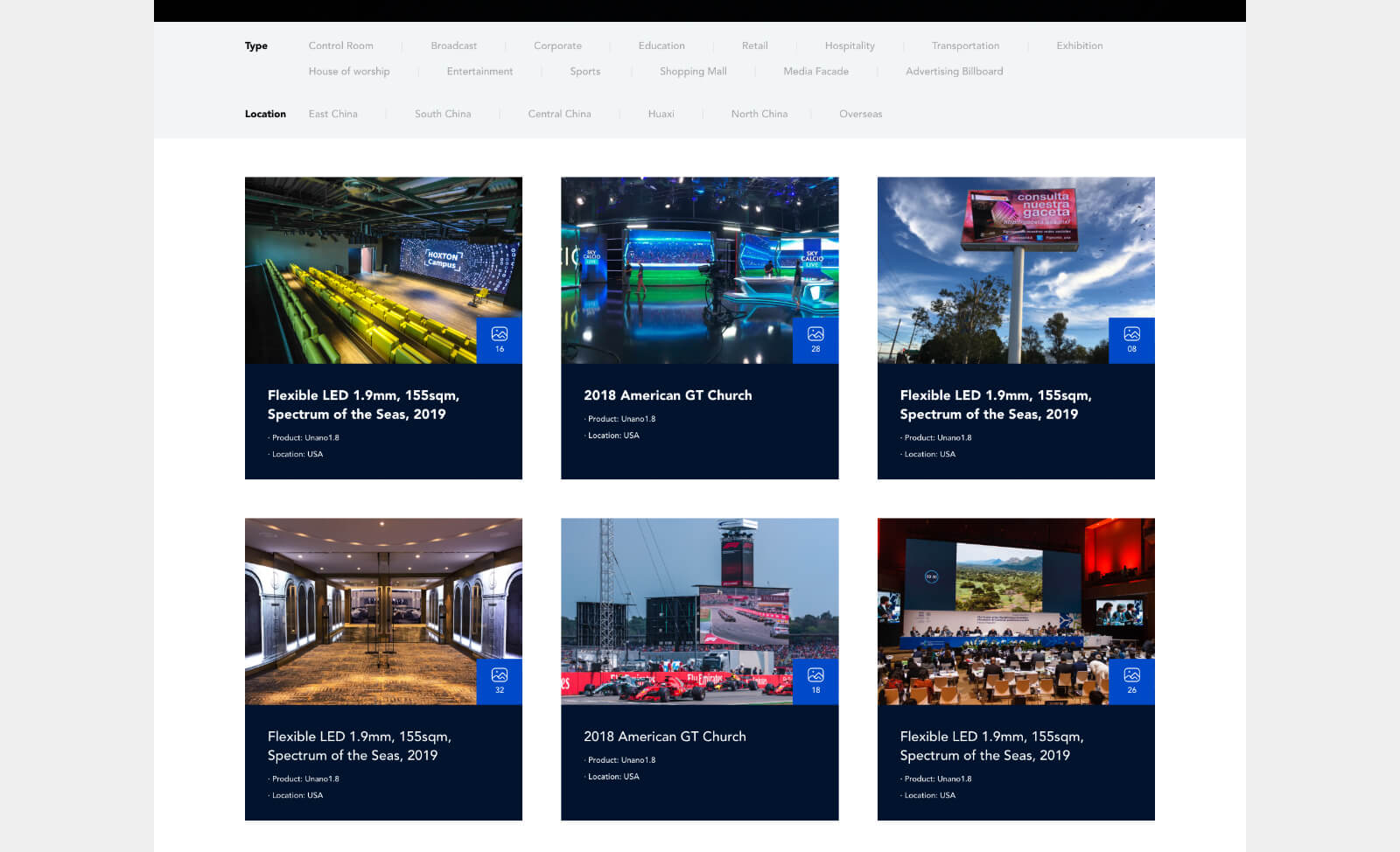Open the 08-photo gallery icon on billboard card

pyautogui.click(x=1130, y=339)
